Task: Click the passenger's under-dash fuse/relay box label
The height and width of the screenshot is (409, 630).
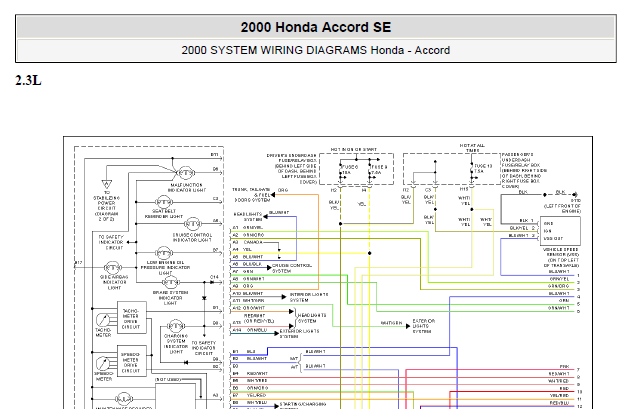Action: [x=524, y=170]
